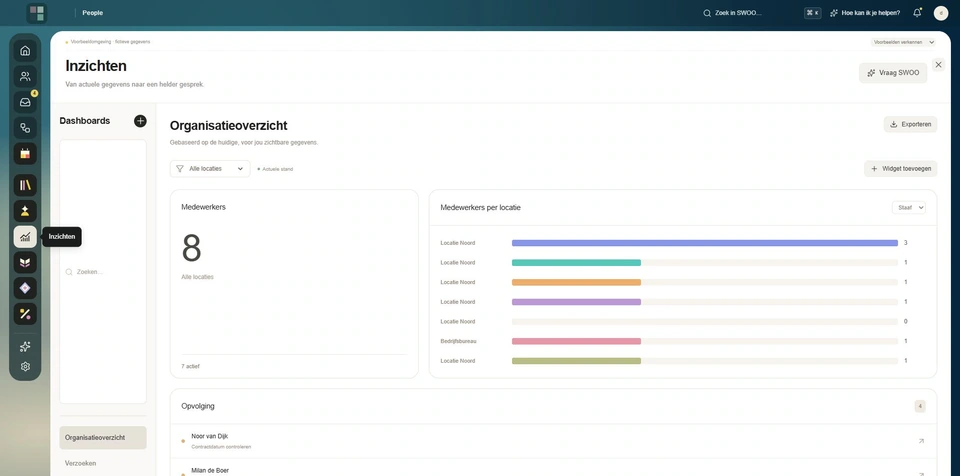Select the Inzichten chart icon in the sidebar
The width and height of the screenshot is (960, 476).
click(x=25, y=236)
